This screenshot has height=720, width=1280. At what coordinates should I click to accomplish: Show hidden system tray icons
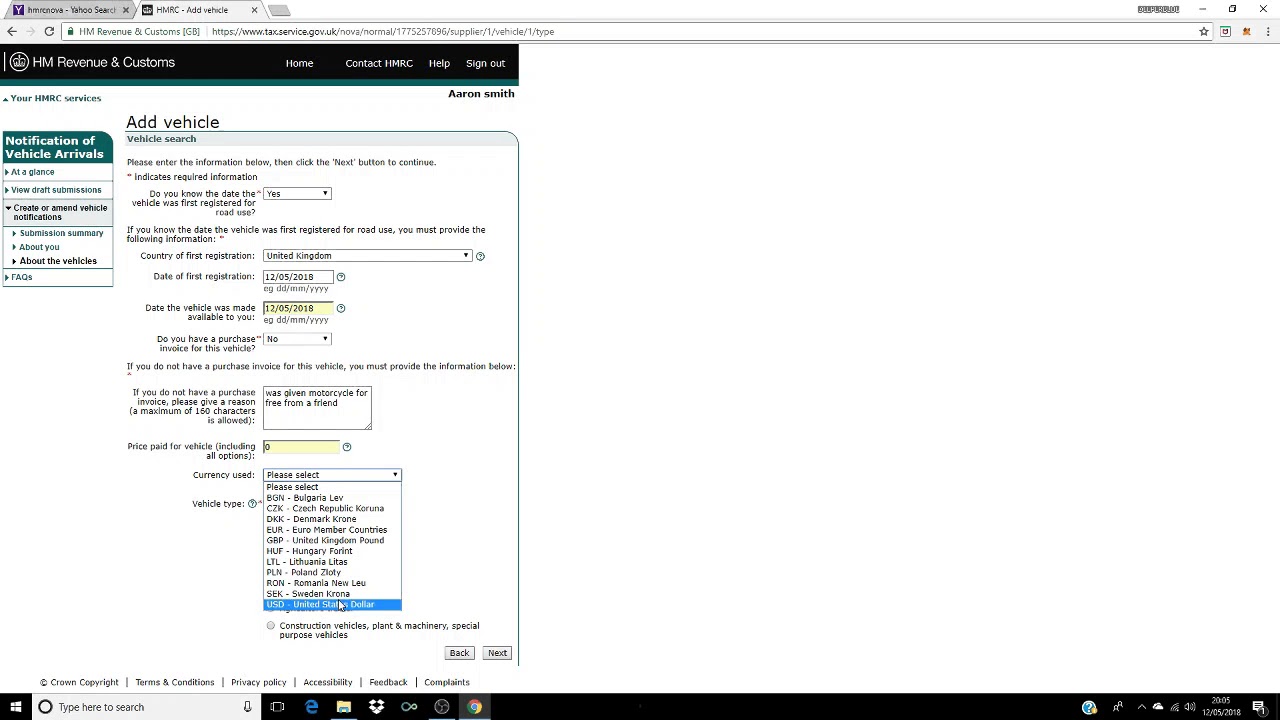[x=1141, y=707]
